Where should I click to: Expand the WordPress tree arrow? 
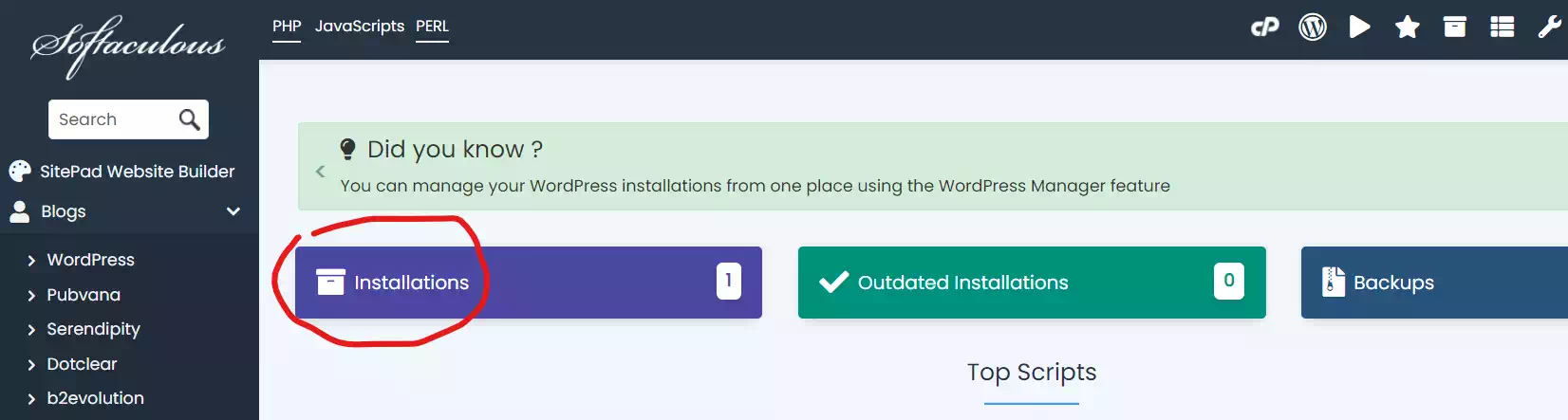tap(31, 261)
